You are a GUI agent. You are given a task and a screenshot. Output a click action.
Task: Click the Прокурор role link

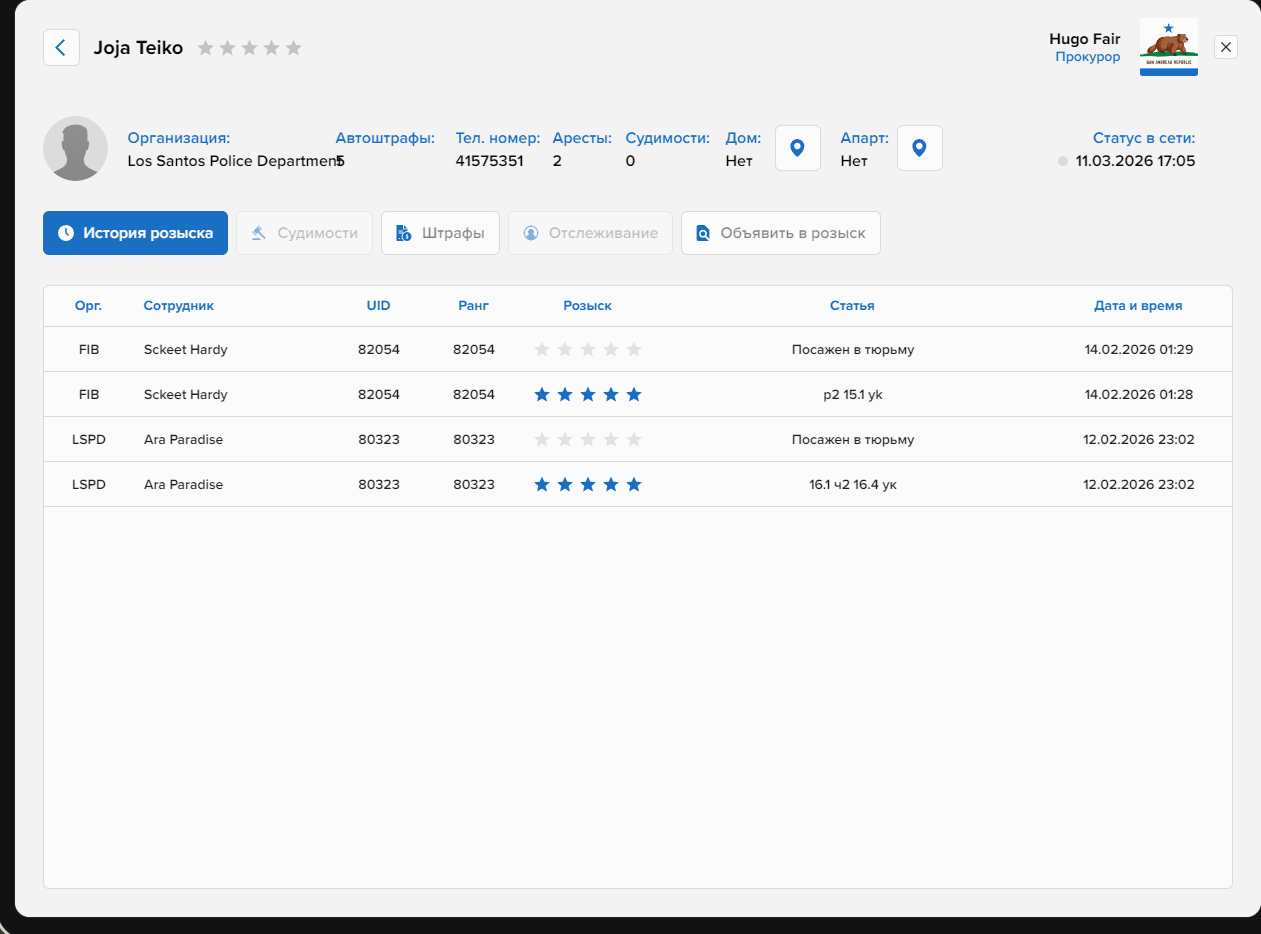pos(1087,57)
